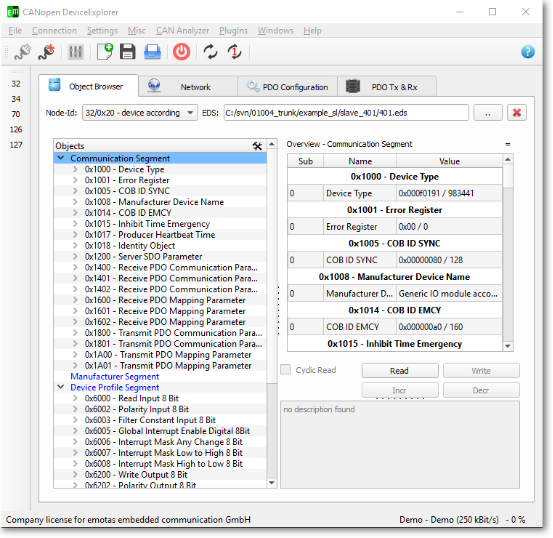Expand the 0x1018 - Identity Object entry

tap(75, 246)
